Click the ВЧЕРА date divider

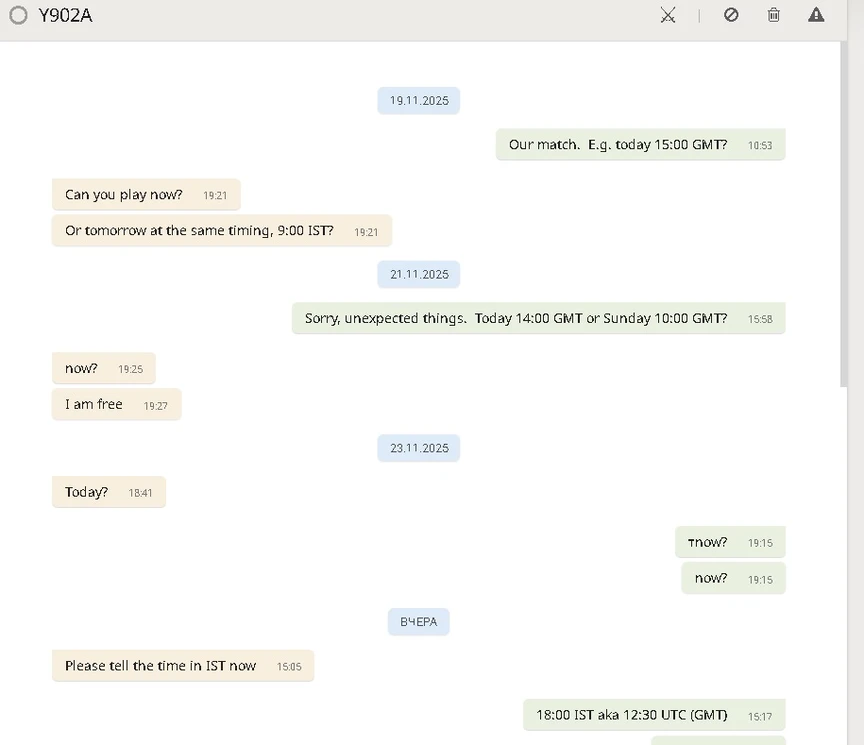pyautogui.click(x=419, y=622)
